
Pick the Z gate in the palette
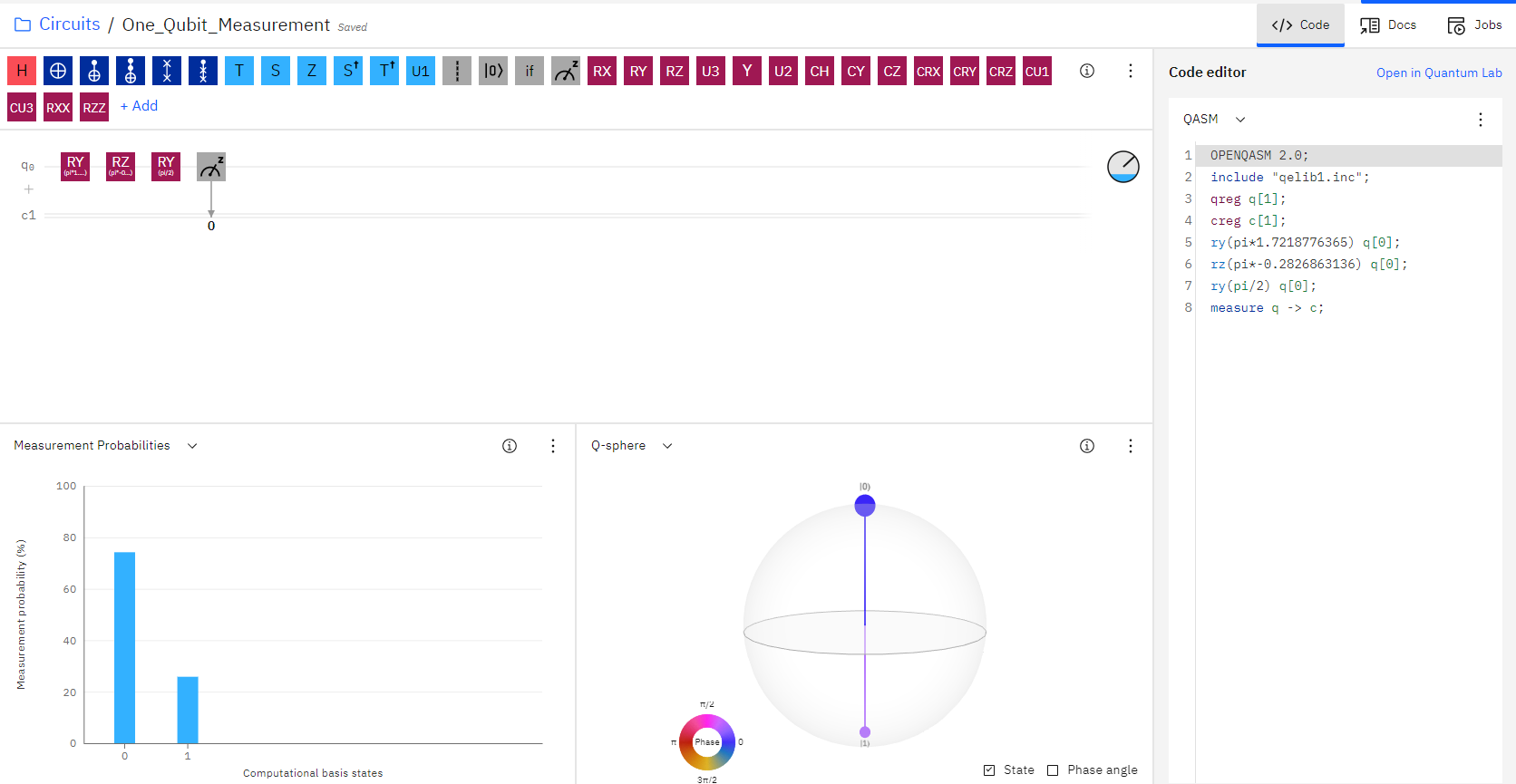(312, 71)
